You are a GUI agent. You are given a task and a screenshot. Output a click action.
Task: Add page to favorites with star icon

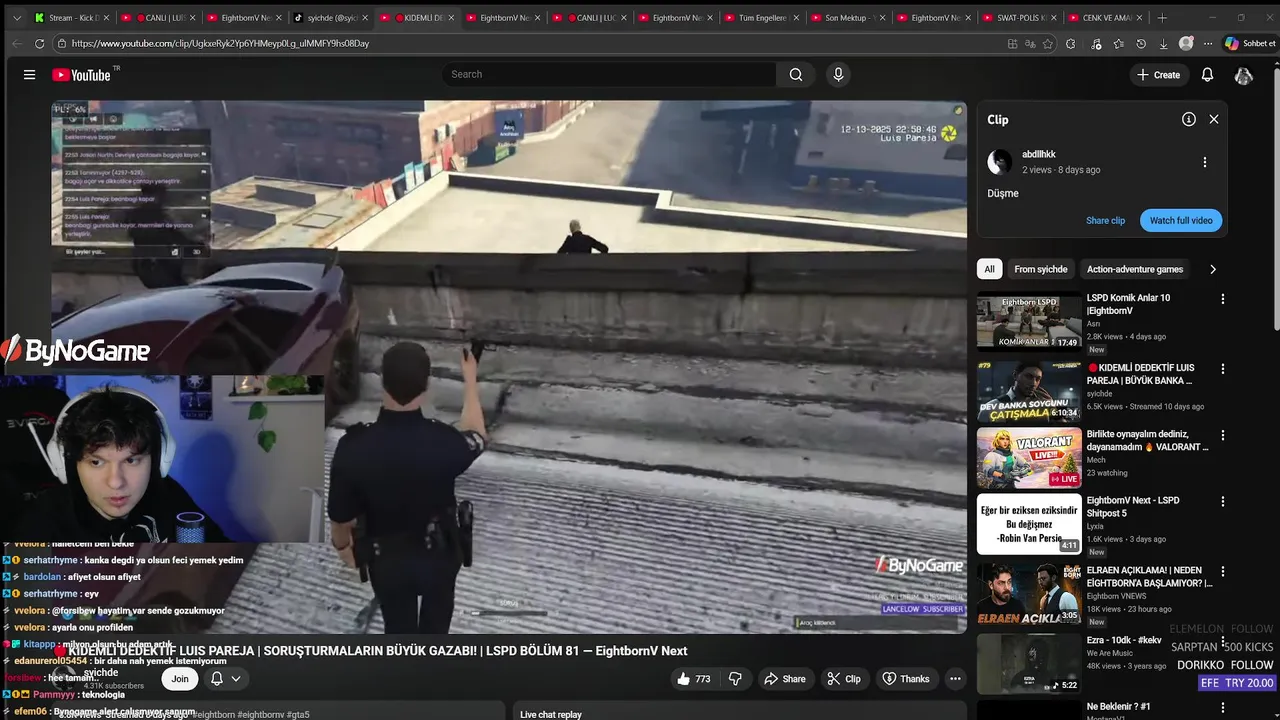coord(1048,44)
